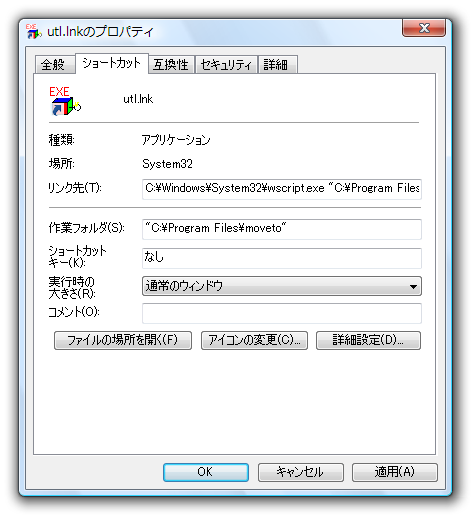Click the empty コメント field
This screenshot has width=473, height=515.
tap(282, 313)
